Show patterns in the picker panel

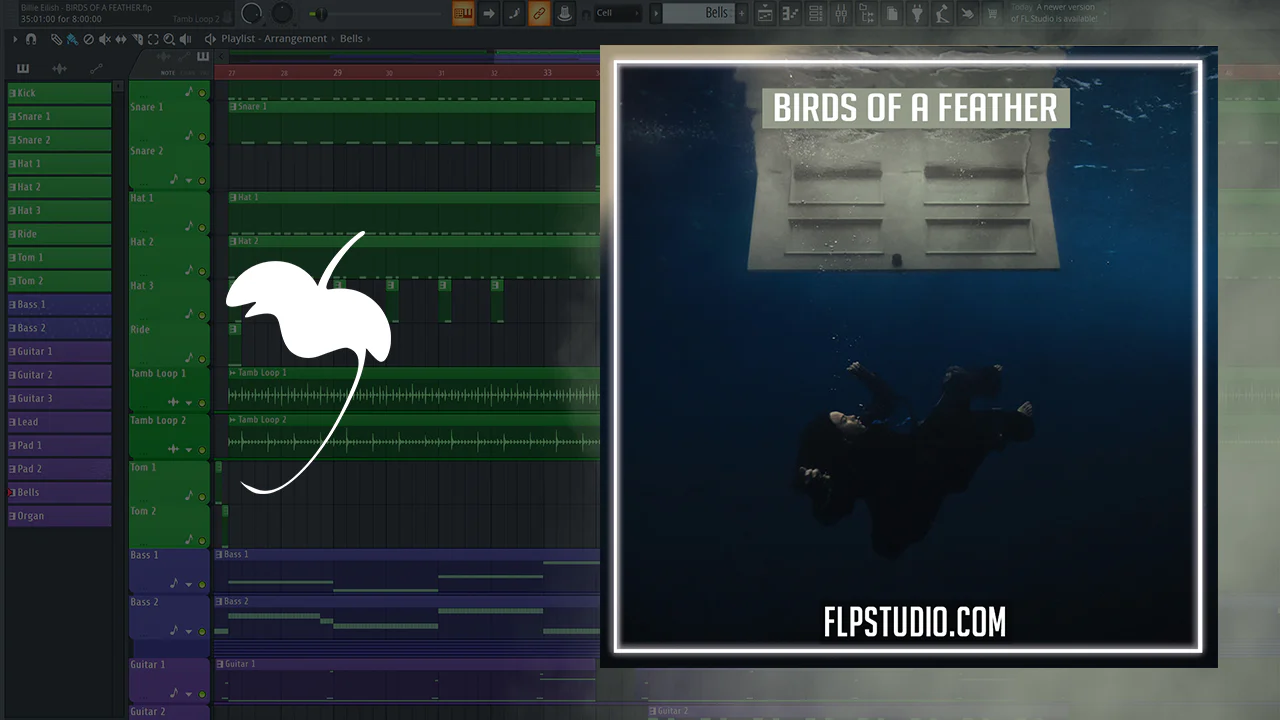coord(23,68)
